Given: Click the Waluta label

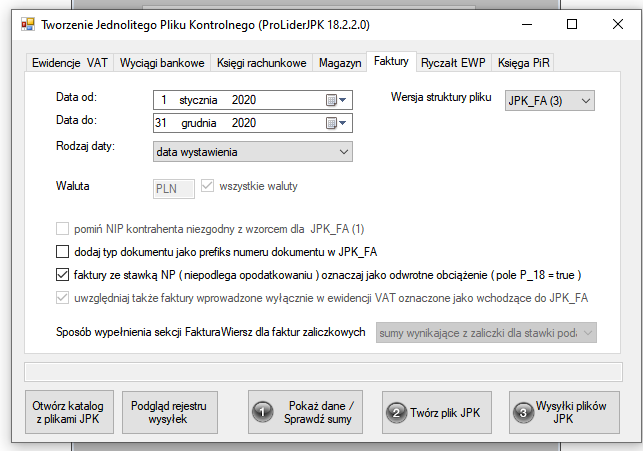Looking at the screenshot, I should point(73,186).
